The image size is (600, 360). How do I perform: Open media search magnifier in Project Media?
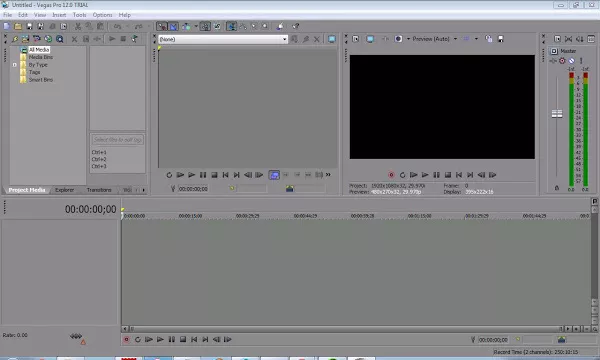(60, 39)
